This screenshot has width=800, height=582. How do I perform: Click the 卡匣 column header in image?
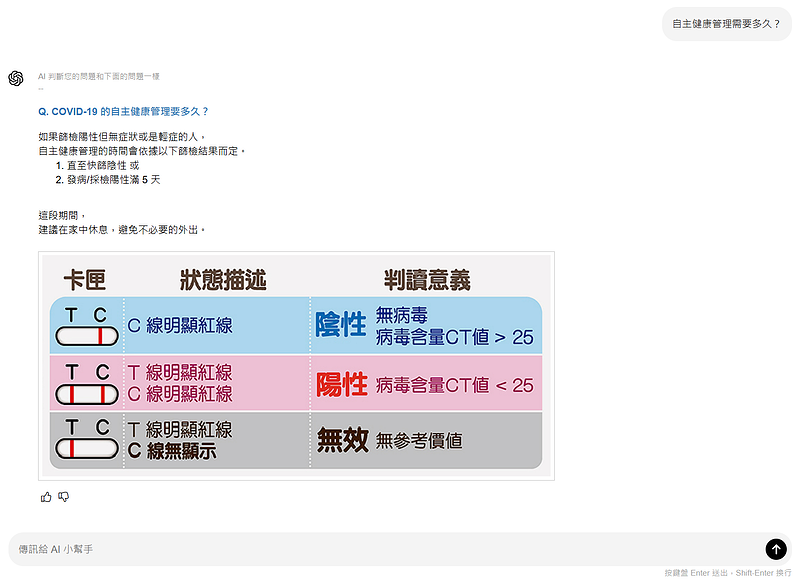coord(85,279)
